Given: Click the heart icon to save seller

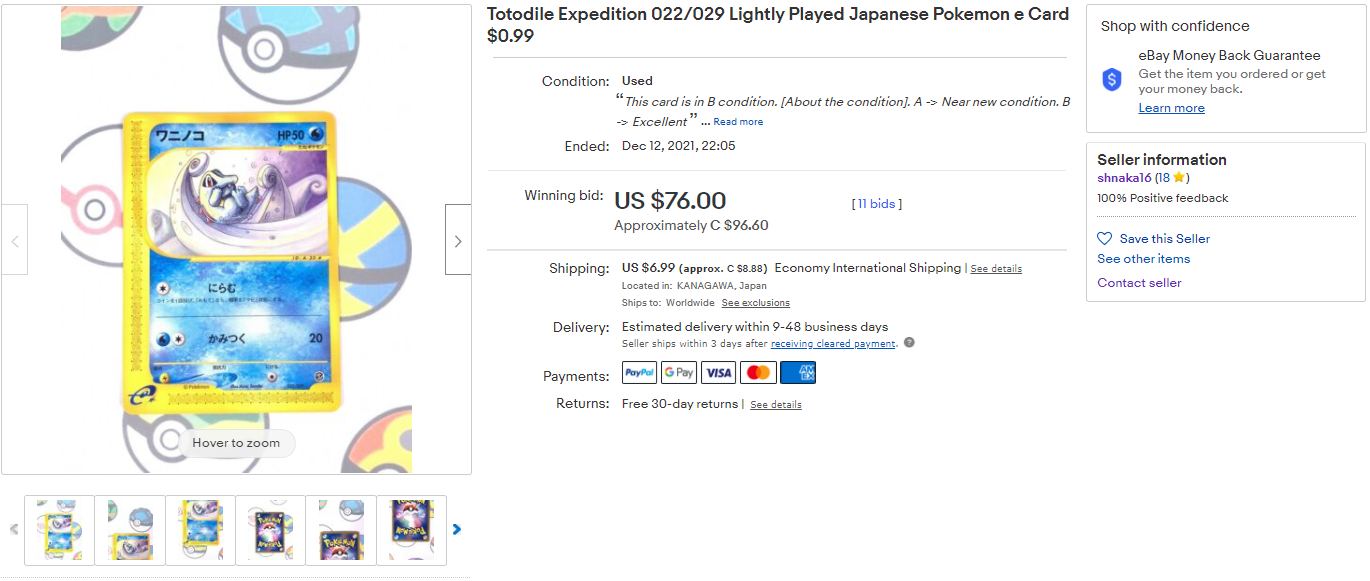Looking at the screenshot, I should tap(1104, 239).
